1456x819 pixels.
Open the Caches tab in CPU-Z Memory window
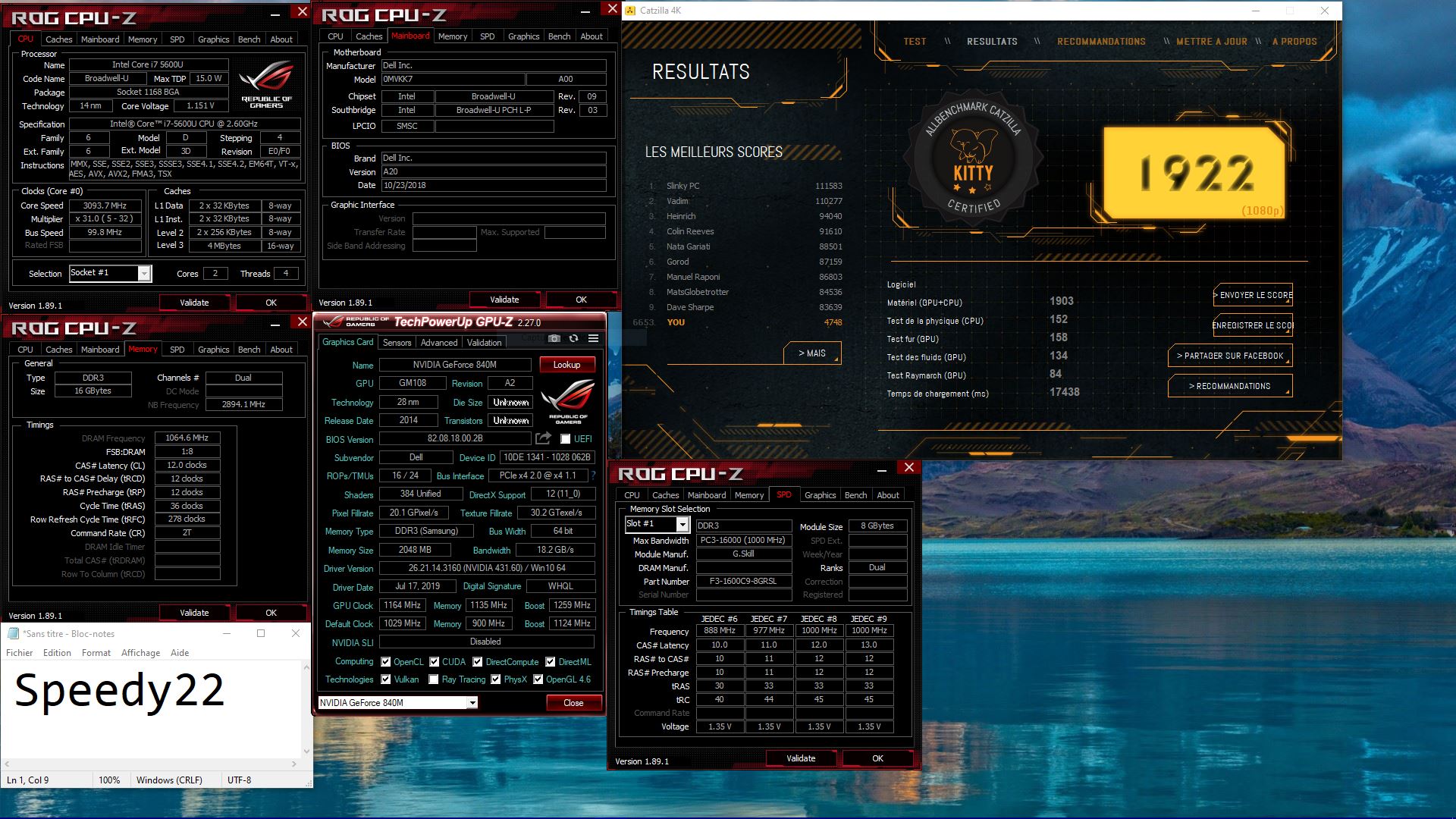[x=58, y=350]
